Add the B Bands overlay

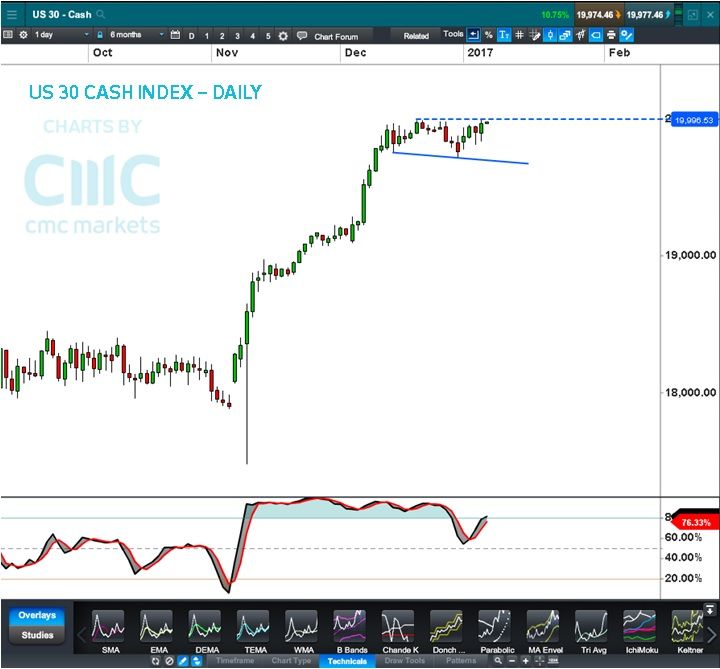coord(350,631)
